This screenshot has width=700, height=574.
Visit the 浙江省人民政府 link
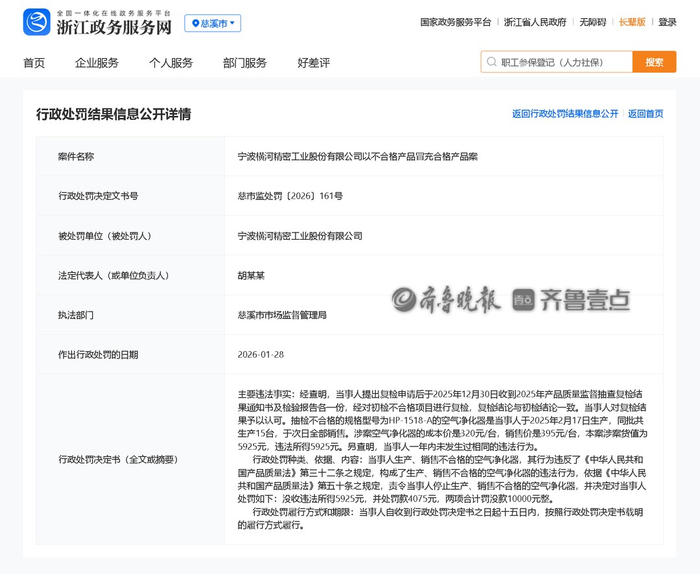(x=535, y=22)
